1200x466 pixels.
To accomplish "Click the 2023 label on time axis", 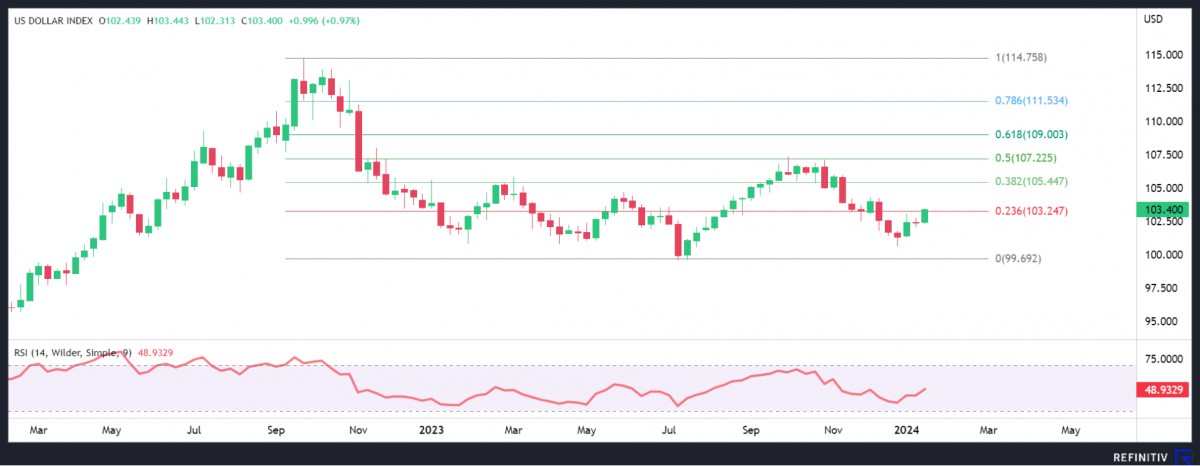I will tap(431, 429).
